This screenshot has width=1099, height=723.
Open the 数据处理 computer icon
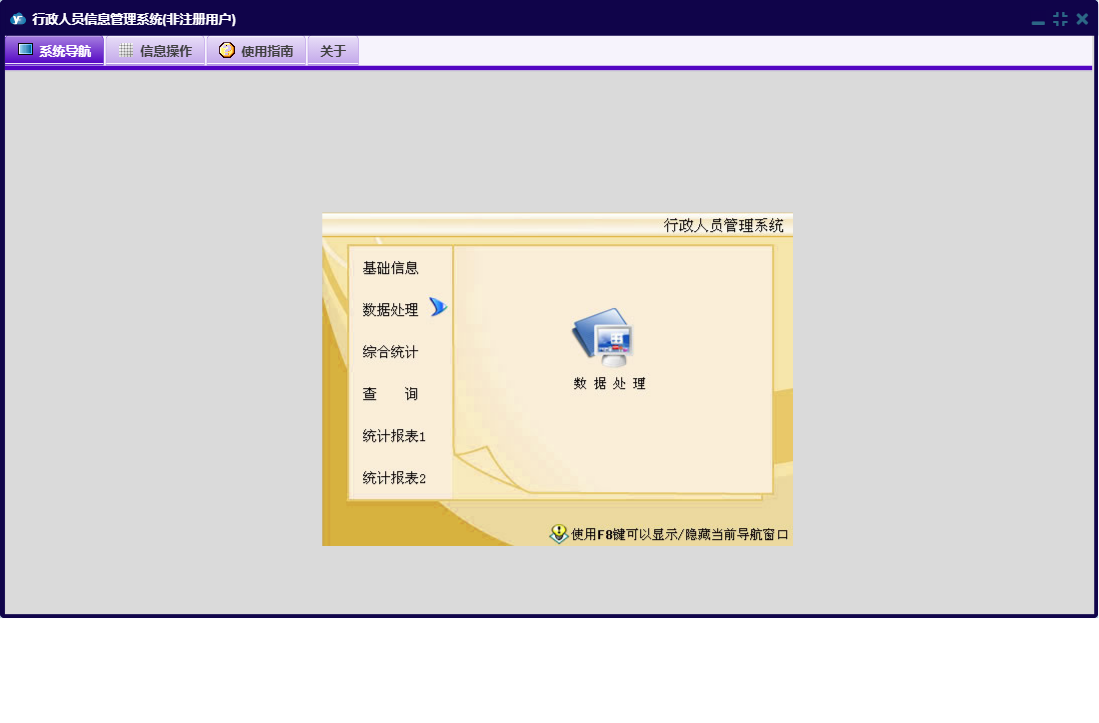click(603, 338)
